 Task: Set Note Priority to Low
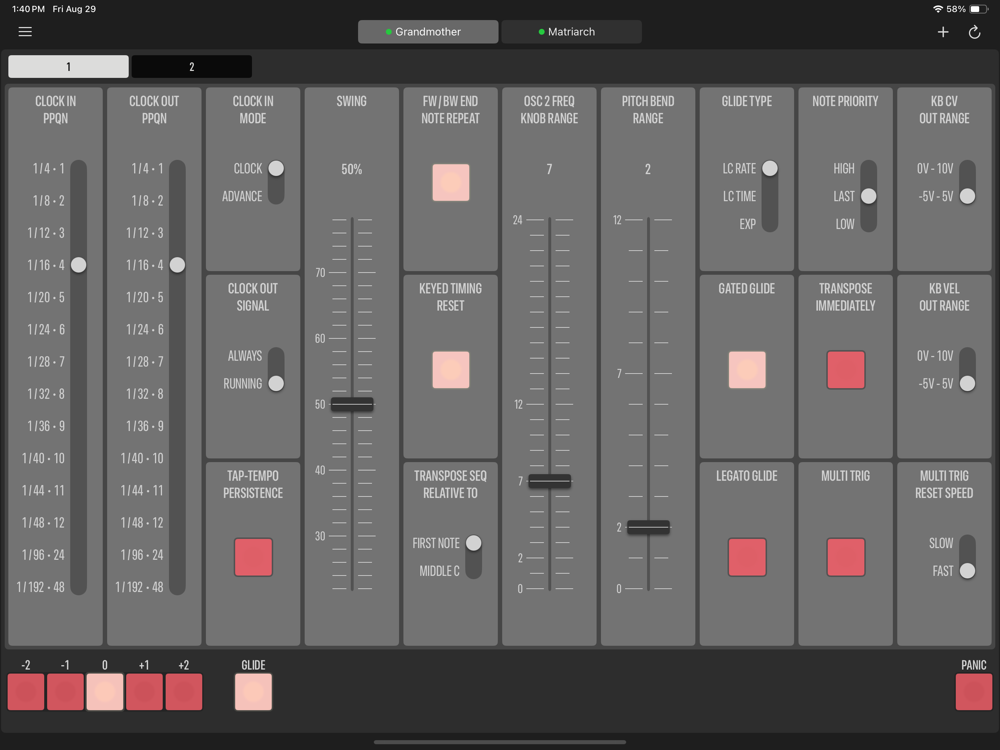(x=845, y=224)
